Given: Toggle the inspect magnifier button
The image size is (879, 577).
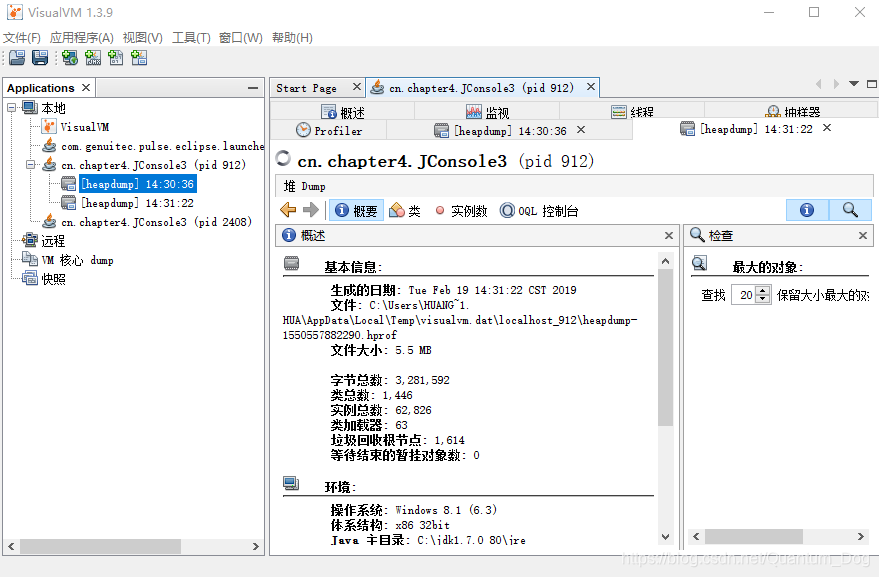Looking at the screenshot, I should 850,210.
